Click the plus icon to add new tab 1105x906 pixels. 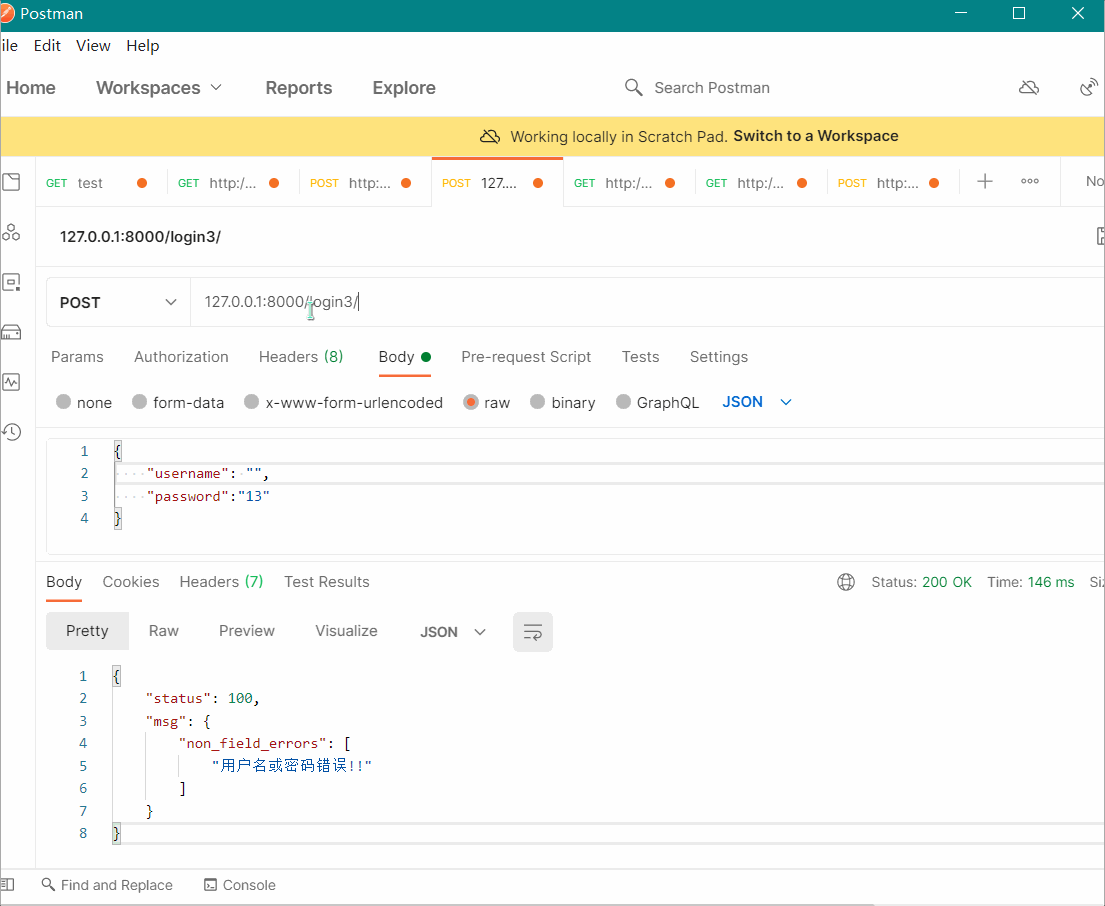point(985,182)
